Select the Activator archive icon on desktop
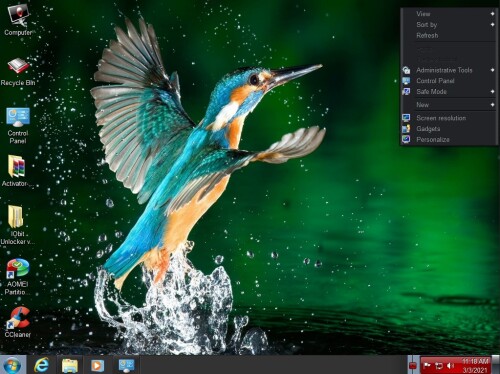 (x=17, y=170)
